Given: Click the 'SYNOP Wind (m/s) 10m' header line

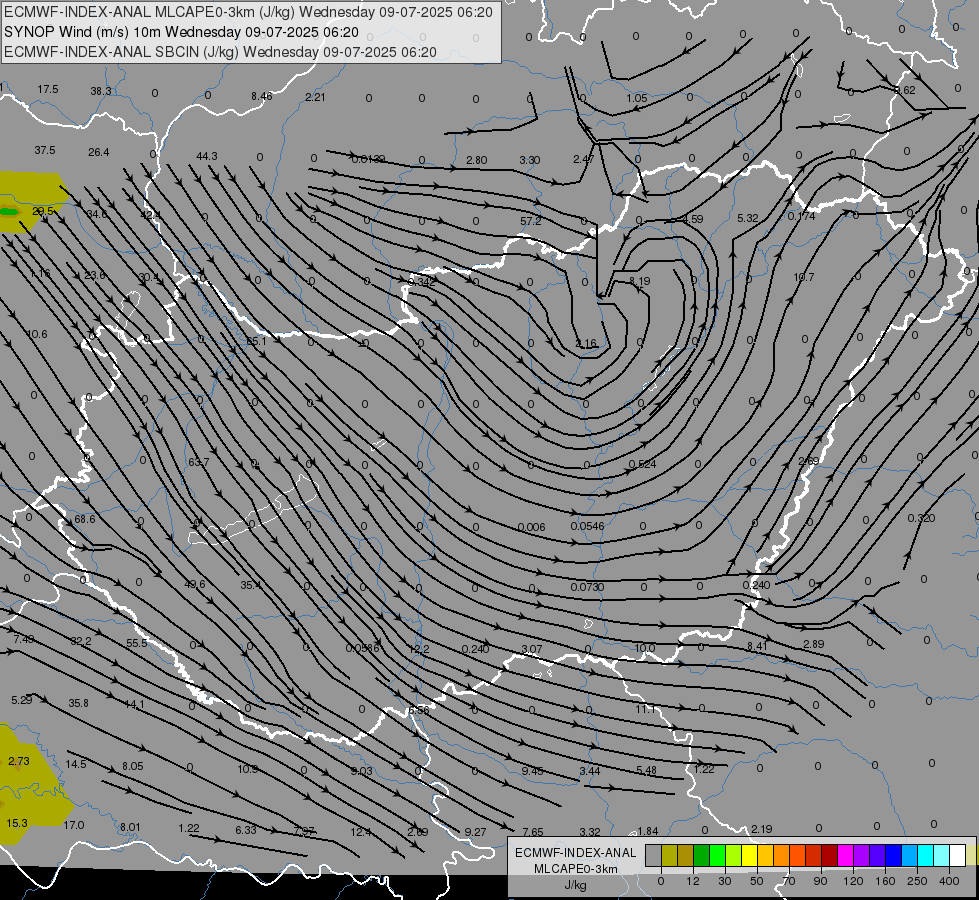Looking at the screenshot, I should [x=182, y=32].
